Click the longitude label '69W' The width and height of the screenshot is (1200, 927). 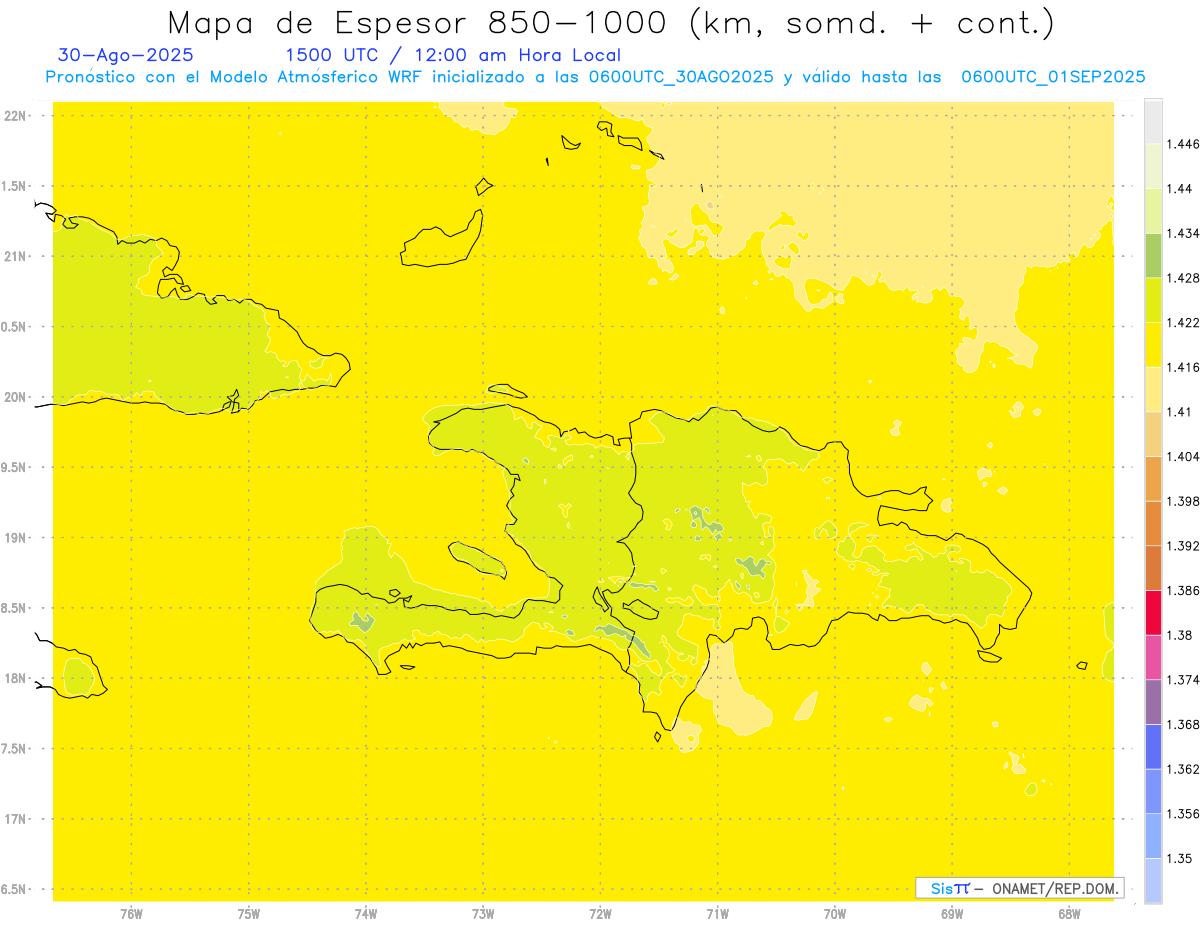pos(952,913)
